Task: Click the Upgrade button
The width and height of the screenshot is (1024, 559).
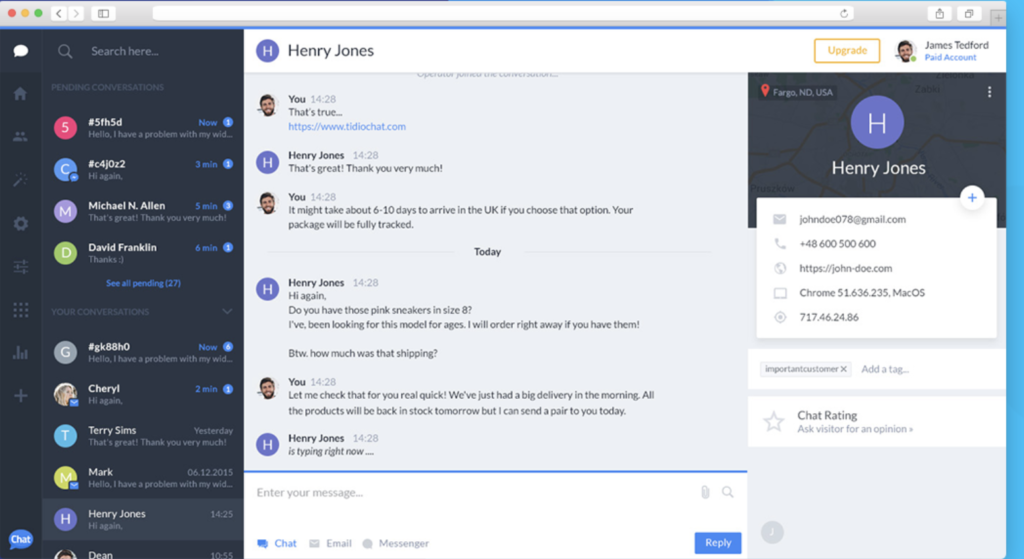Action: (847, 50)
